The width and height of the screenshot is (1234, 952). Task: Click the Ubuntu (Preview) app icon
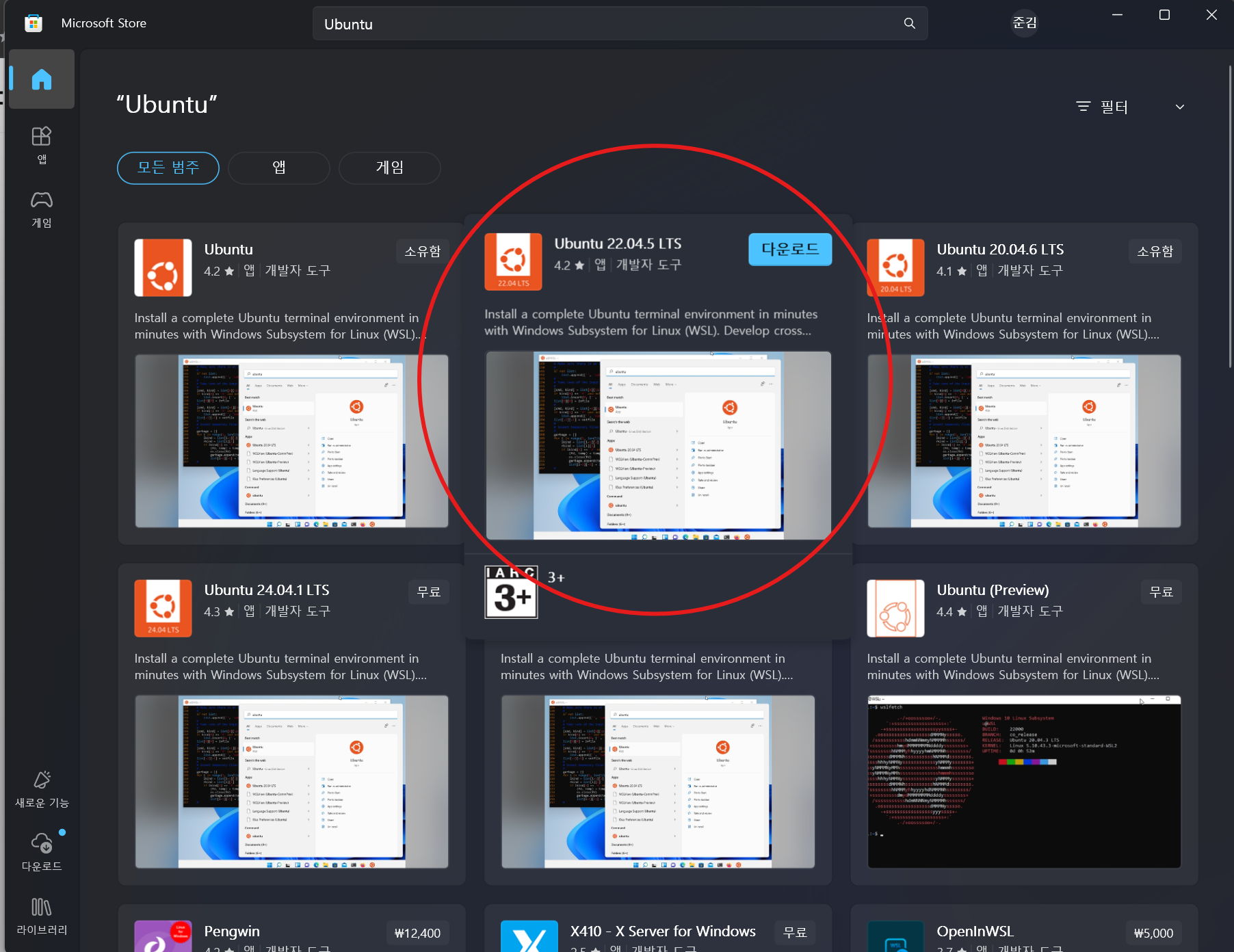click(895, 608)
